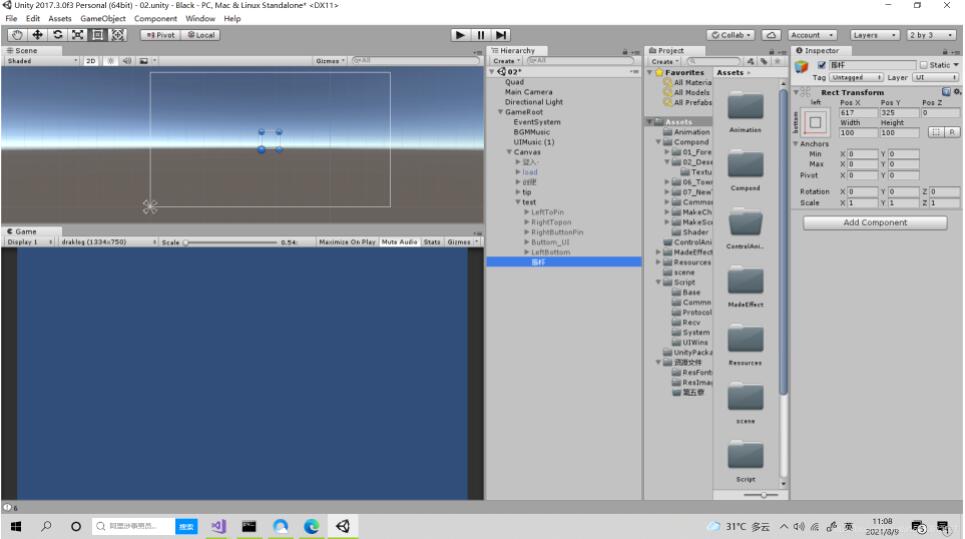Open Rect Transform help icon
This screenshot has height=539, width=965.
(947, 92)
